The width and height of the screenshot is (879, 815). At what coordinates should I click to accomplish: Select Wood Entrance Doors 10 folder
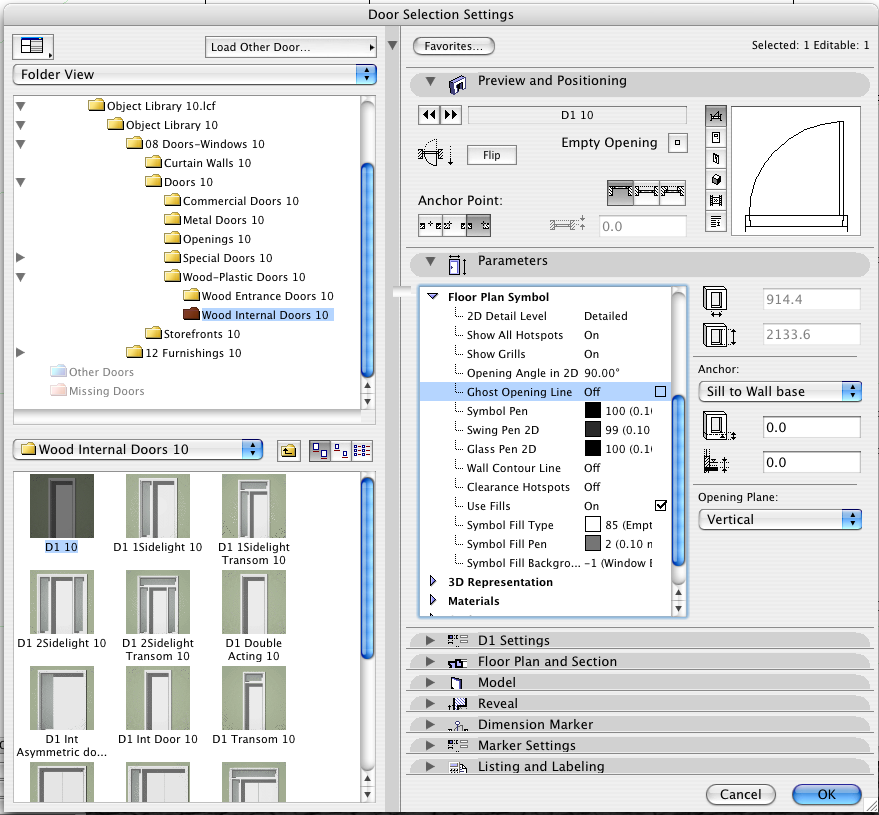(266, 296)
